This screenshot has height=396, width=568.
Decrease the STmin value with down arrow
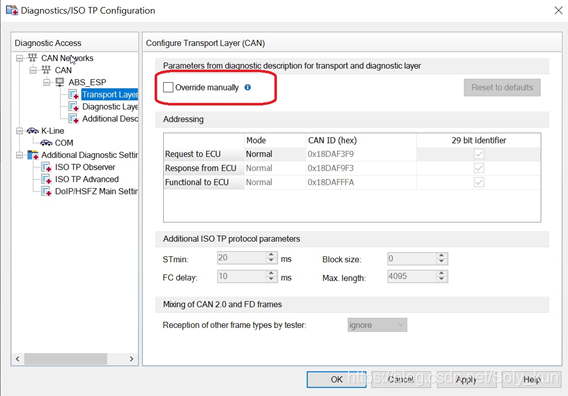pos(271,261)
